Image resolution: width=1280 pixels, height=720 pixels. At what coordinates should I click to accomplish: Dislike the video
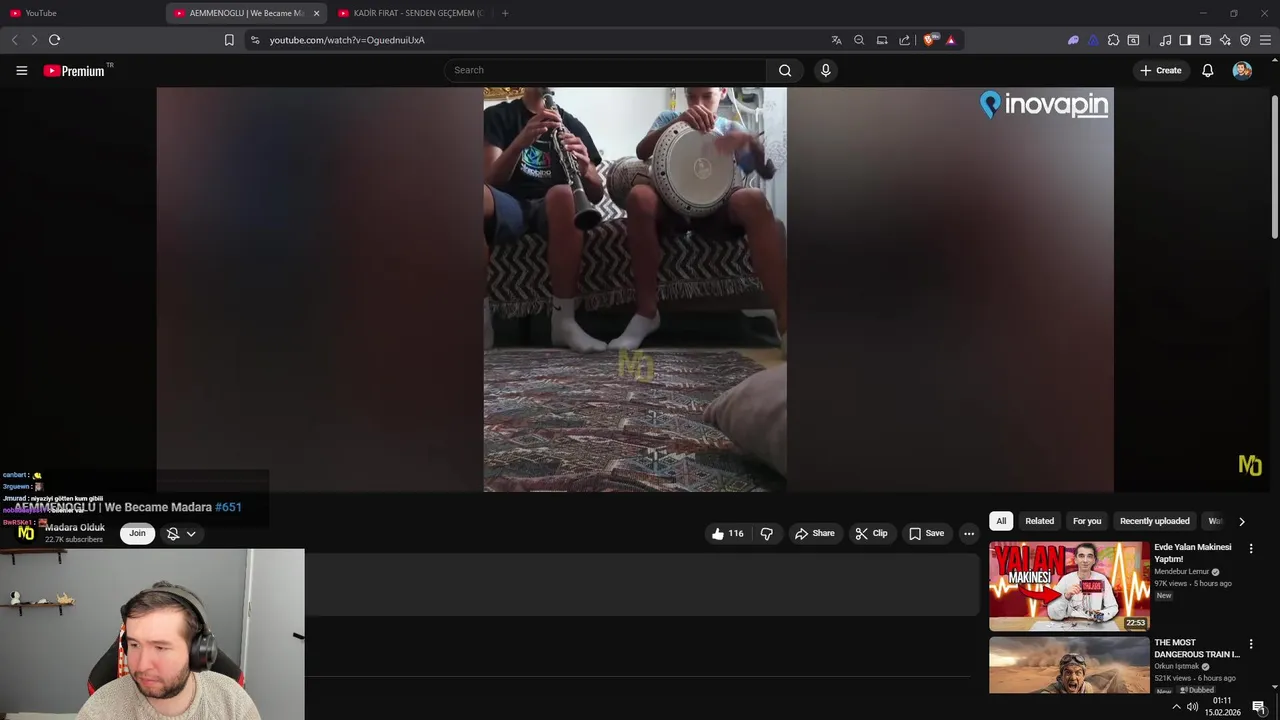point(767,533)
